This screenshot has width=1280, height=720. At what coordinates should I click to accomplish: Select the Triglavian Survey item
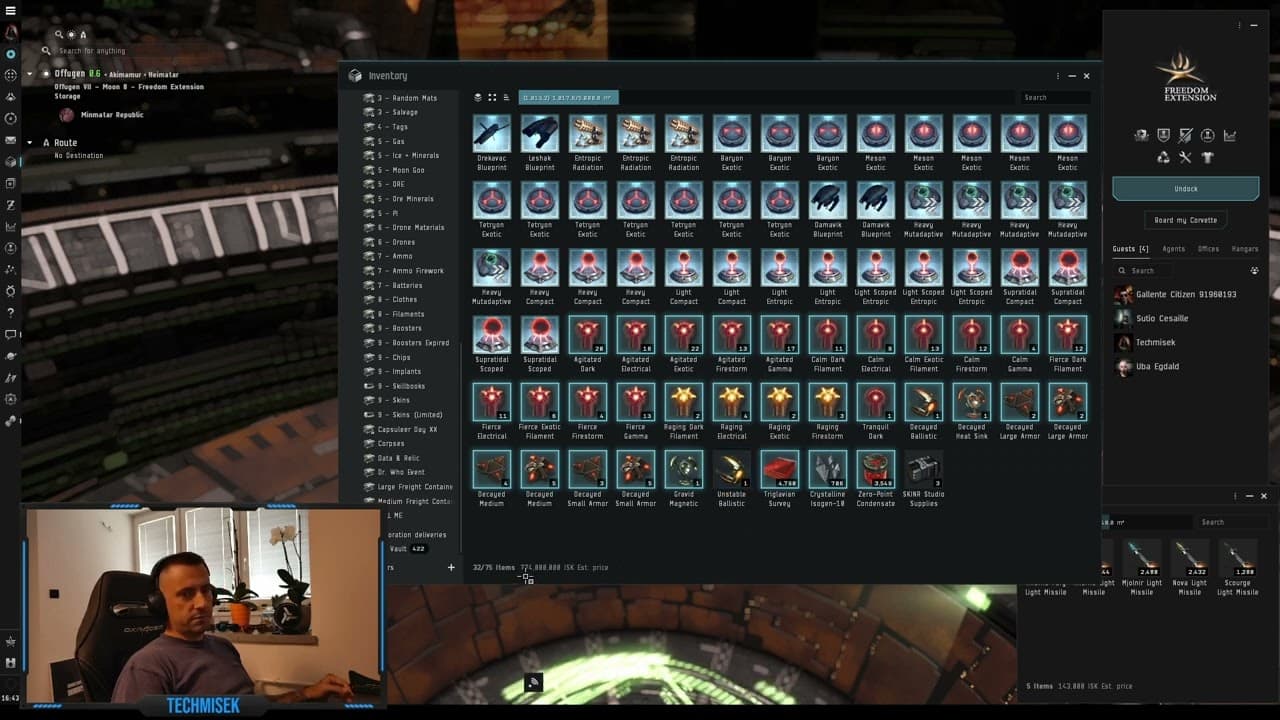(780, 479)
